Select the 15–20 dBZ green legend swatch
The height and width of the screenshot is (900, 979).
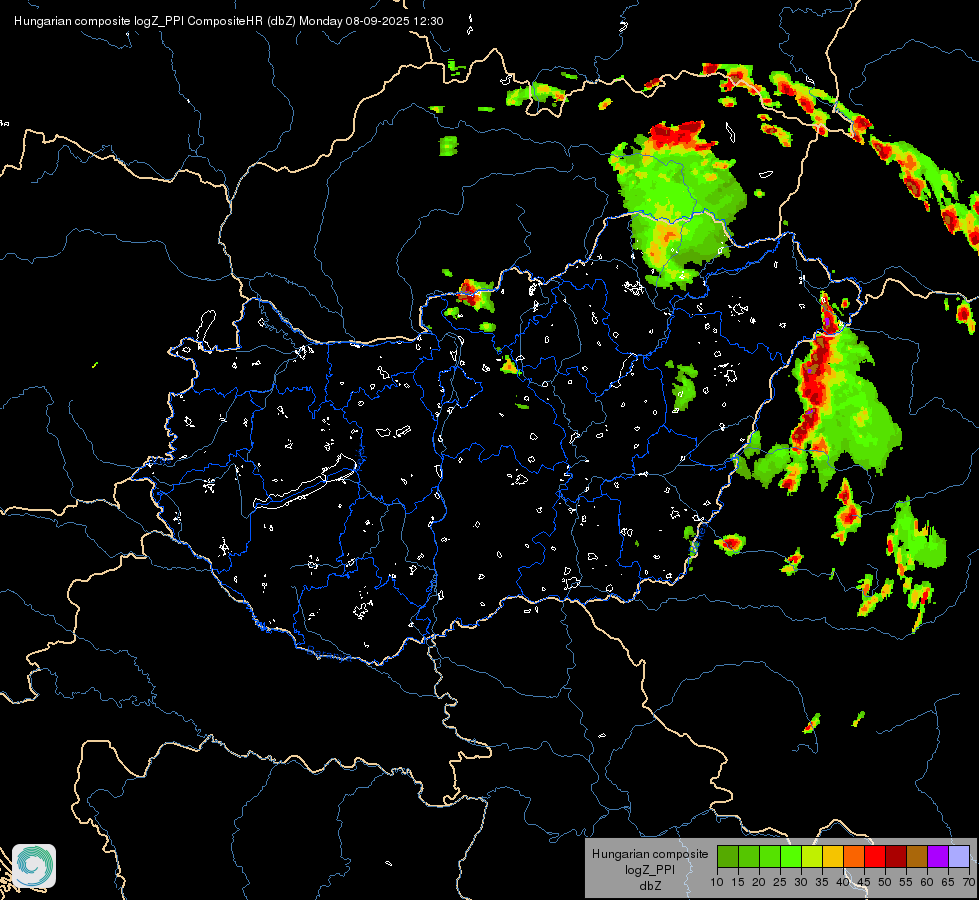749,856
